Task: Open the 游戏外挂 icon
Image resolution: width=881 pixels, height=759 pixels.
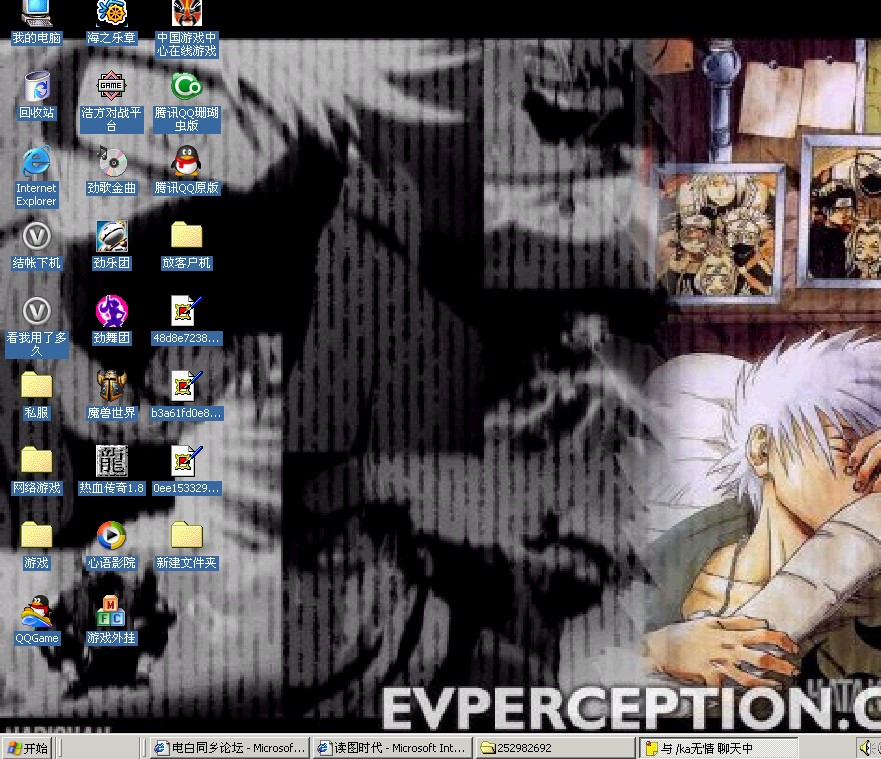Action: click(111, 611)
